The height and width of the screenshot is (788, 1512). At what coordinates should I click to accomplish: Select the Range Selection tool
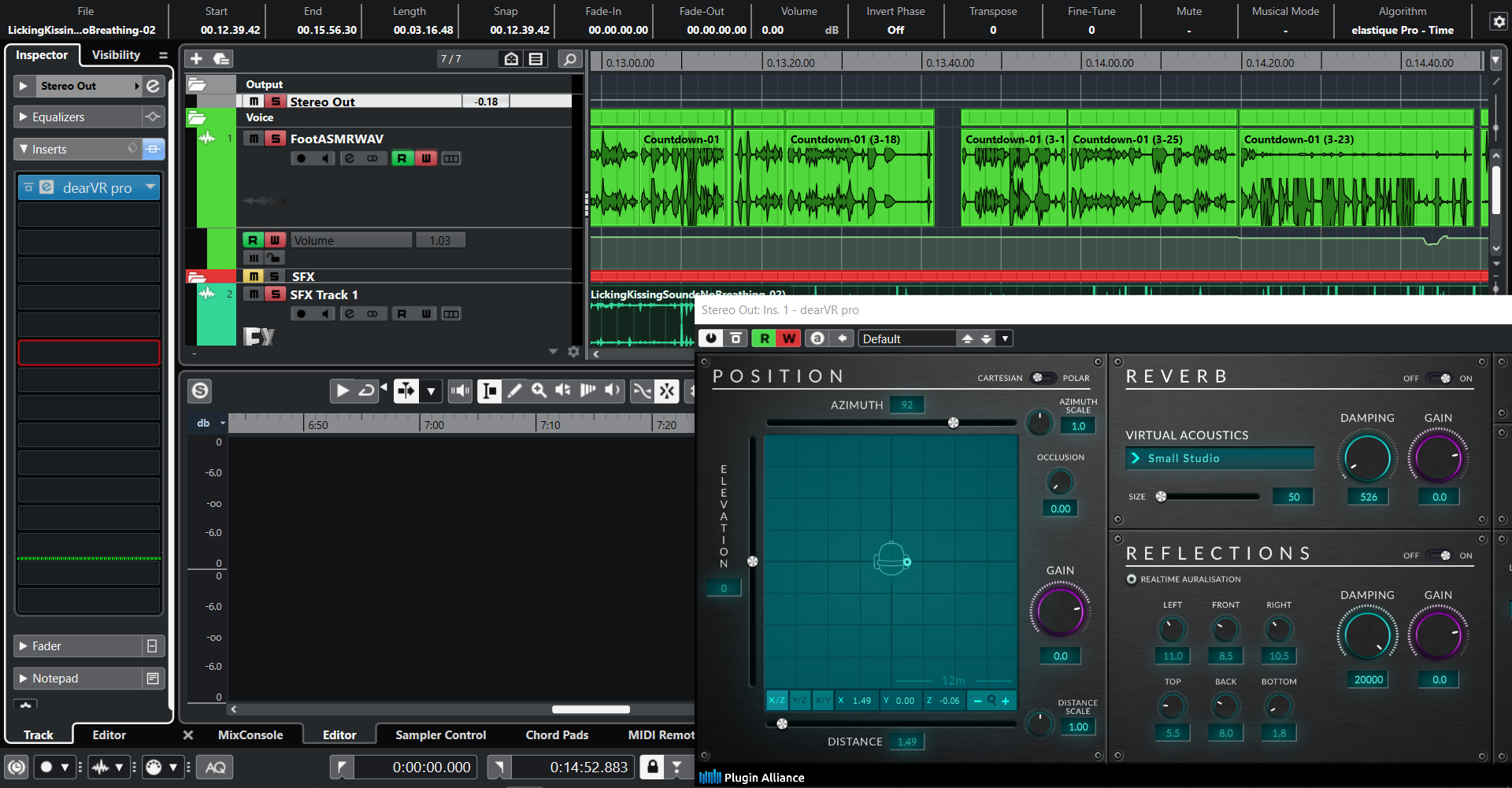pyautogui.click(x=489, y=390)
